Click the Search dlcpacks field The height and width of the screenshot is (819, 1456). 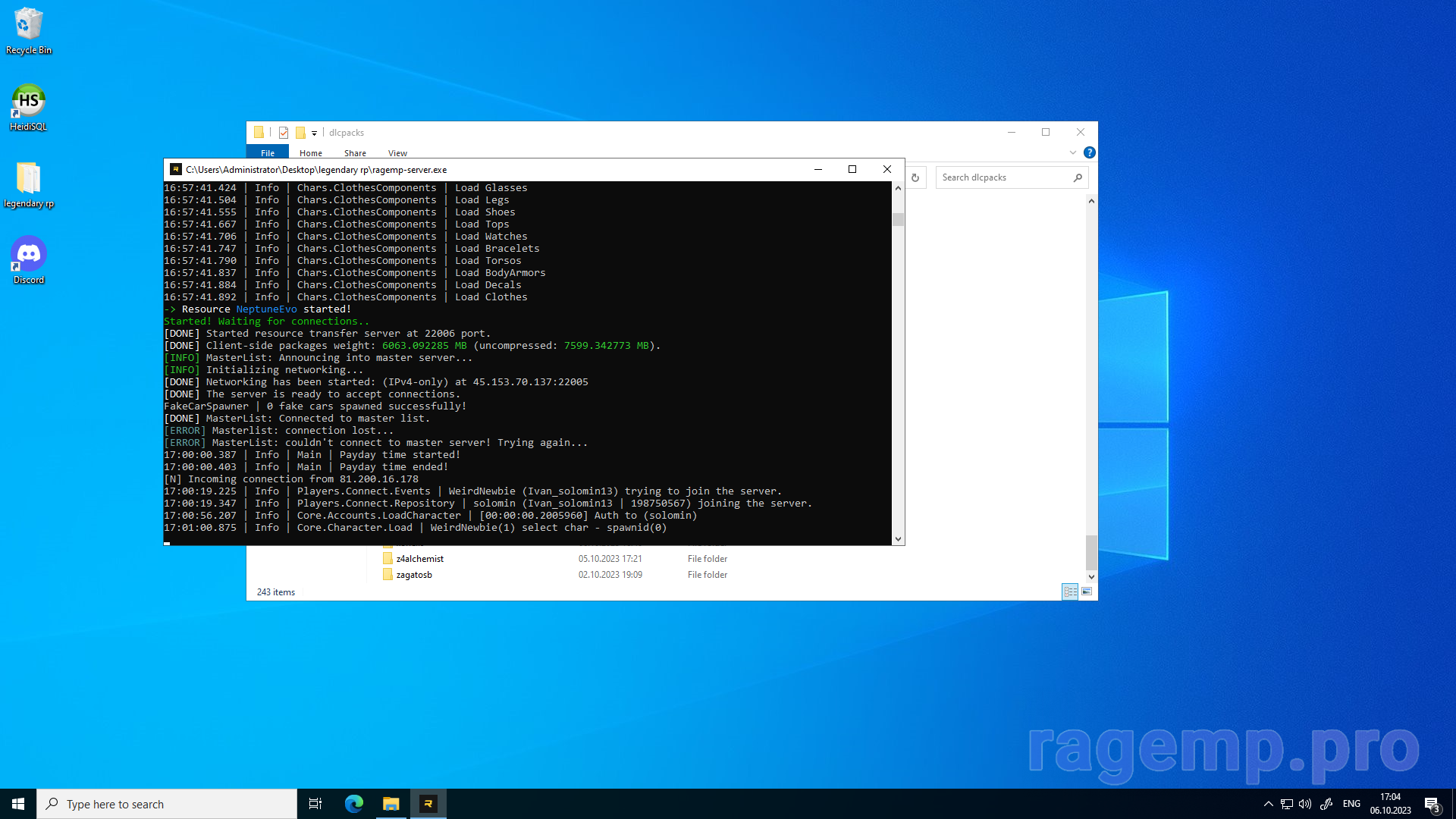(x=1012, y=177)
